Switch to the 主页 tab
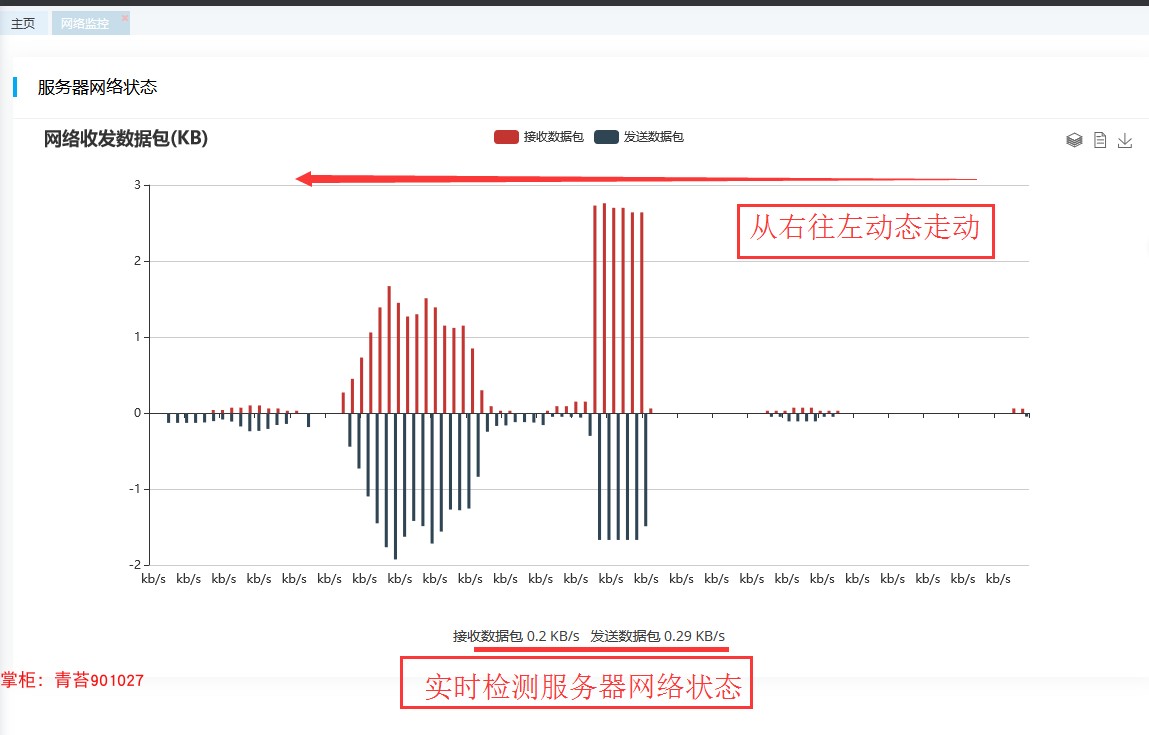1149x735 pixels. [23, 23]
